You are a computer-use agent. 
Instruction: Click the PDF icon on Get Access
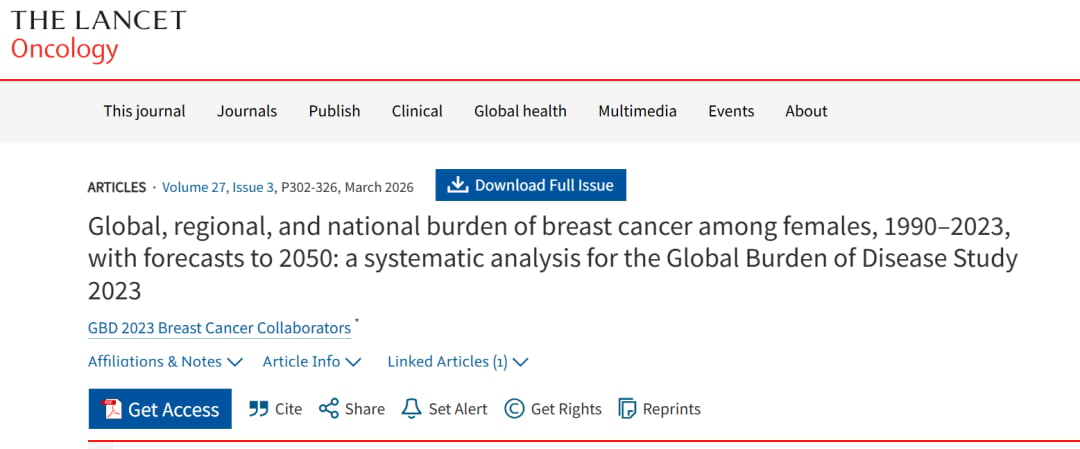click(112, 409)
